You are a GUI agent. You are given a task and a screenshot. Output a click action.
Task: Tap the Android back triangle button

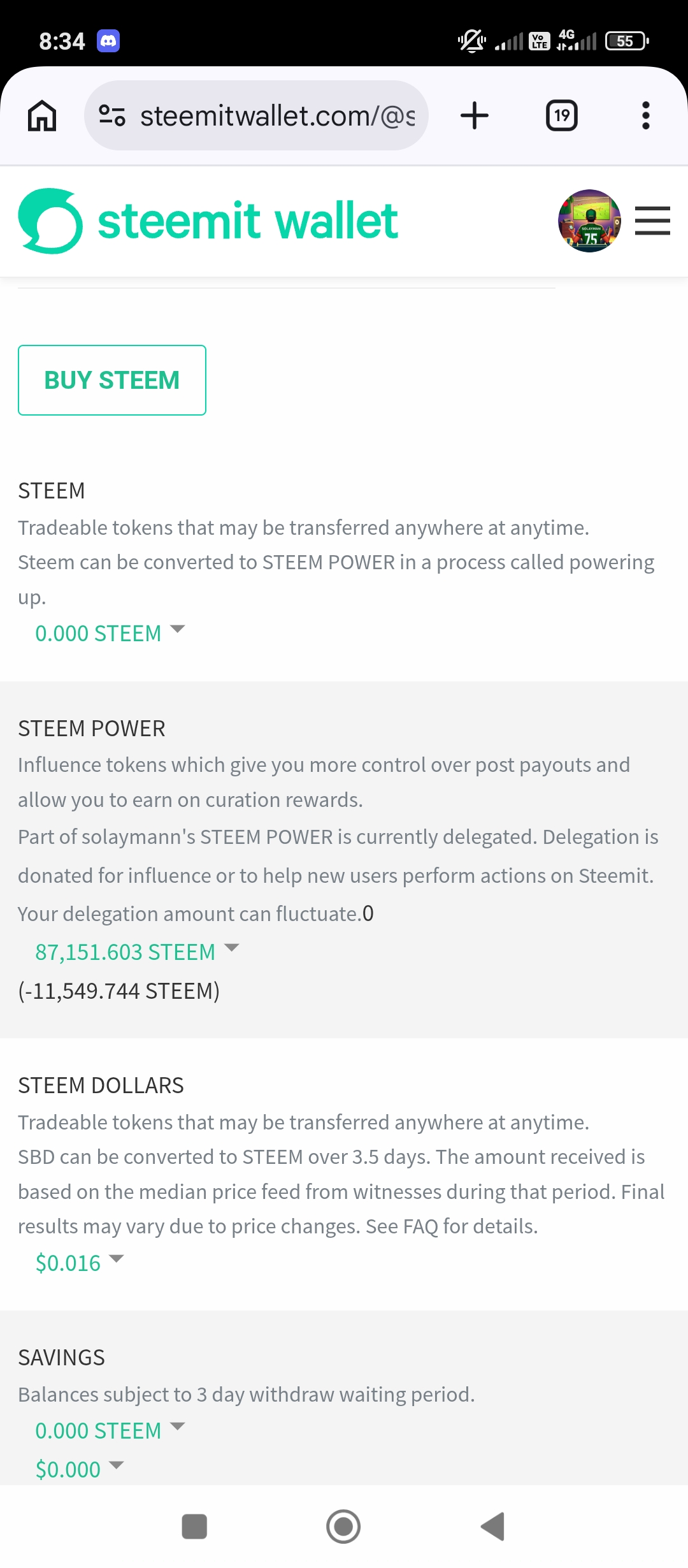(x=492, y=1527)
